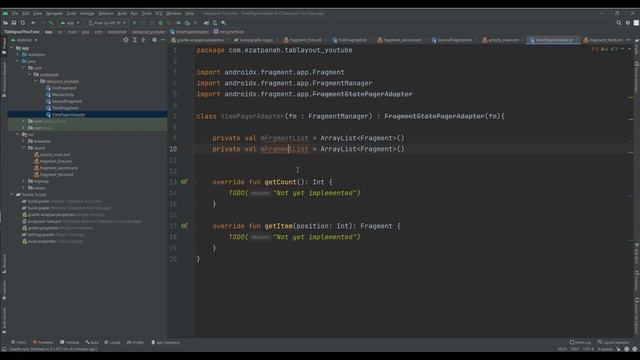This screenshot has height=360, width=640.
Task: Click the status bar icon at bottom left
Action: [x=4, y=349]
